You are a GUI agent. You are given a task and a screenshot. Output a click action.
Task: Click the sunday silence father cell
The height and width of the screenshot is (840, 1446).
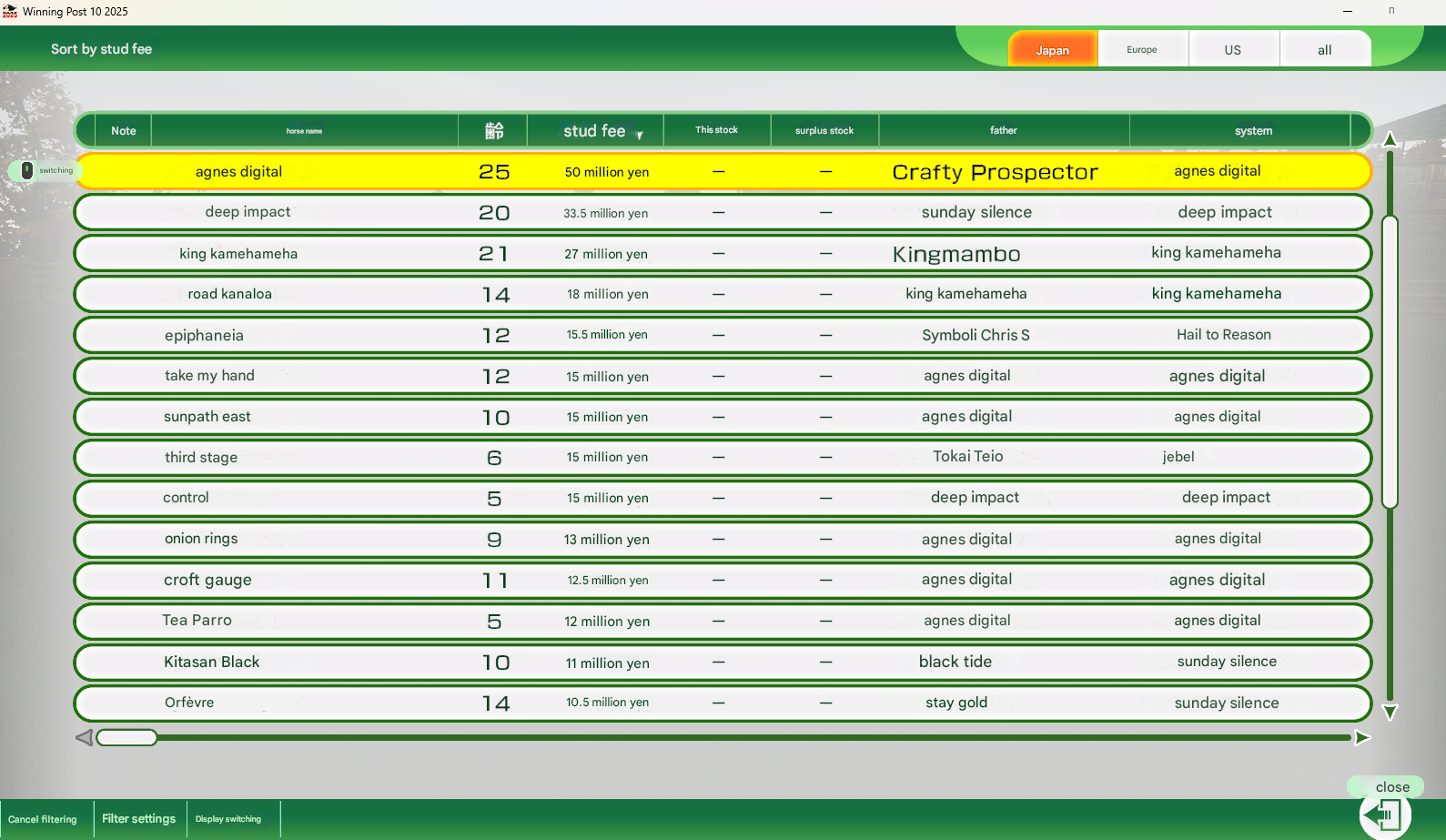[976, 212]
